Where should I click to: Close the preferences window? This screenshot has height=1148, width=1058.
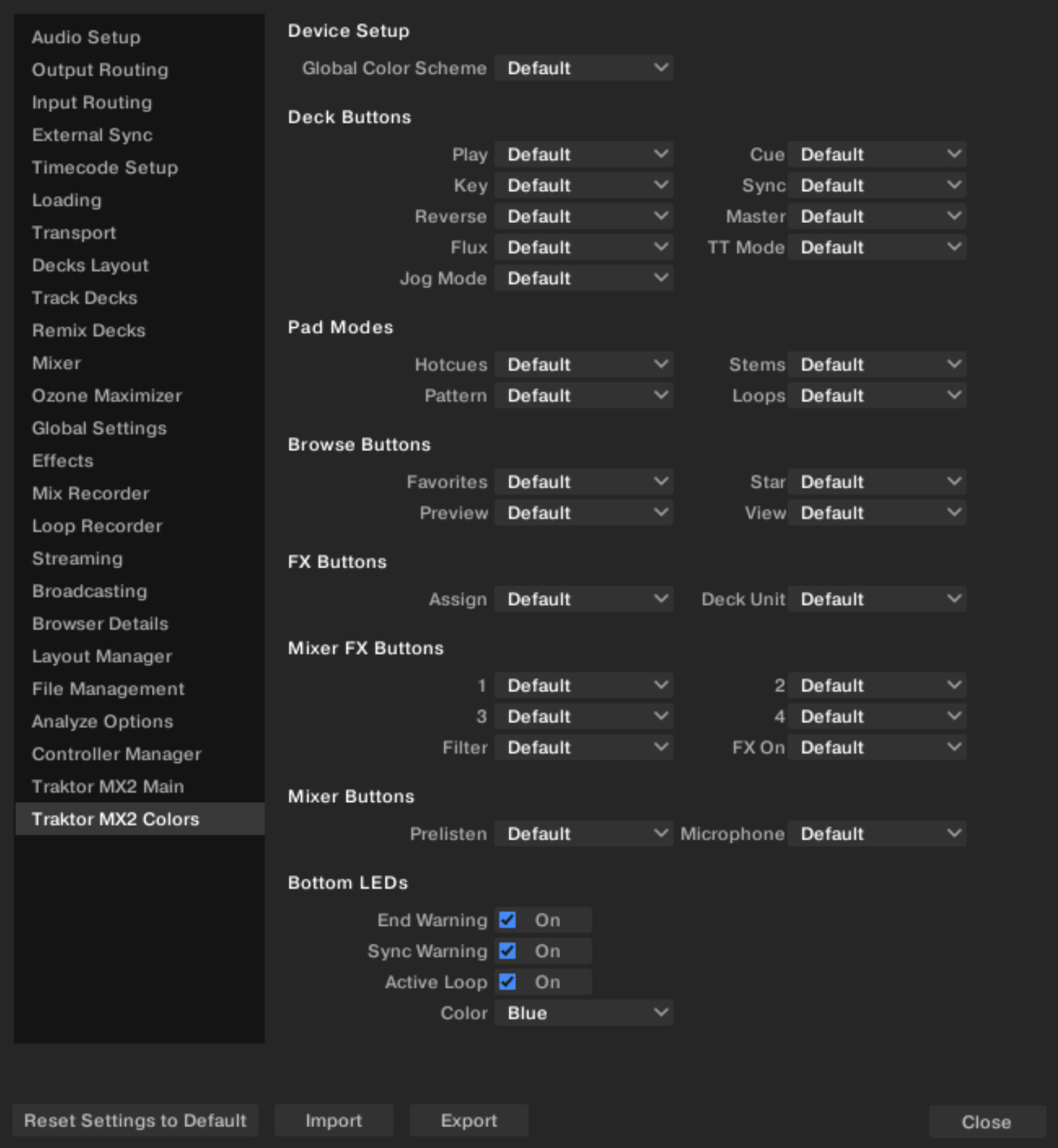[986, 1121]
